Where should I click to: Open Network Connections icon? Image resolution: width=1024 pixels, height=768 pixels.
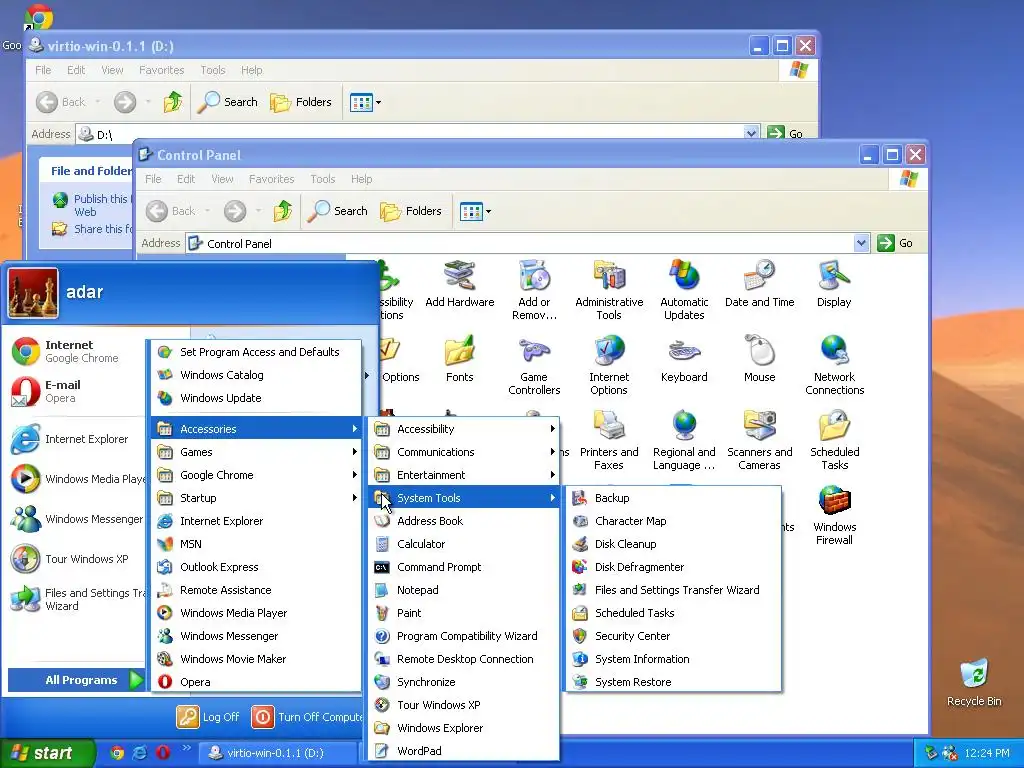834,366
